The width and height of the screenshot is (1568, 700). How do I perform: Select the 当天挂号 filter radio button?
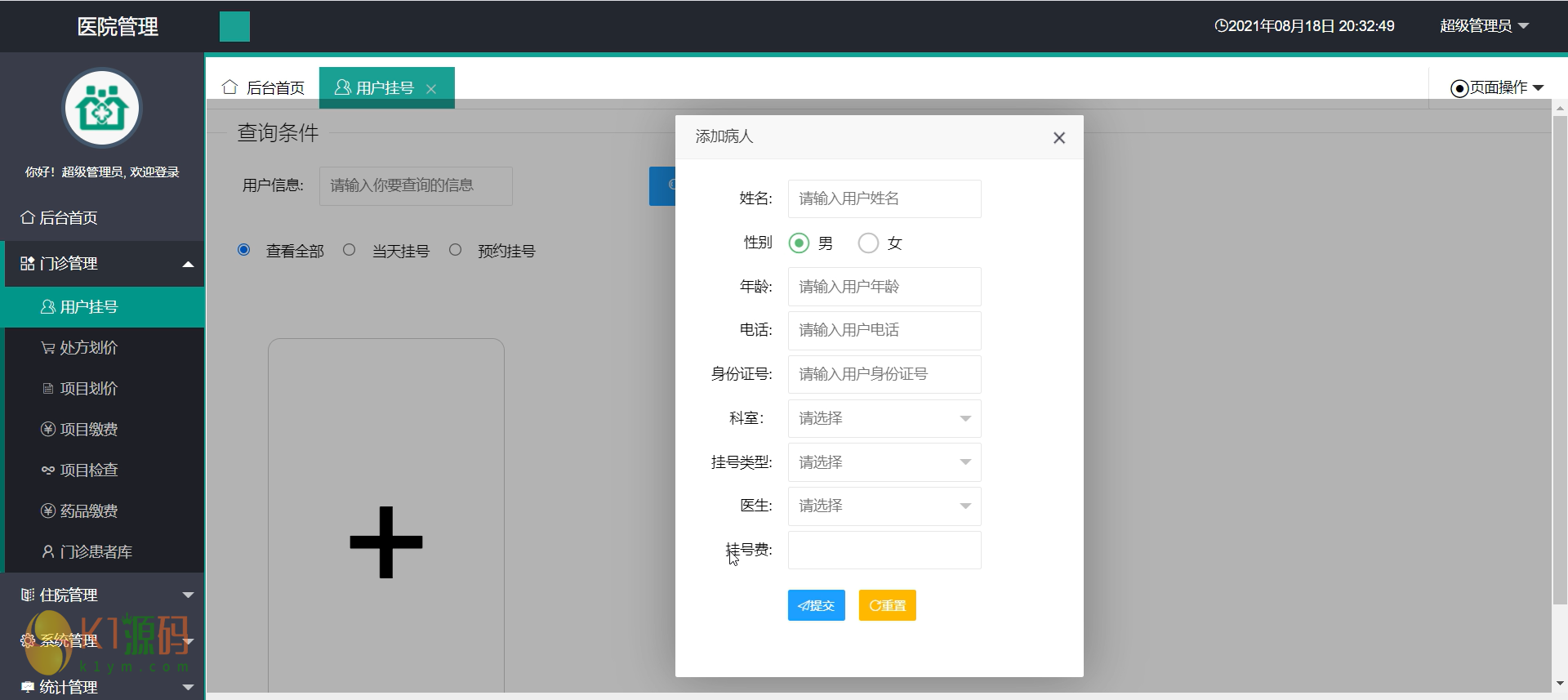point(350,251)
